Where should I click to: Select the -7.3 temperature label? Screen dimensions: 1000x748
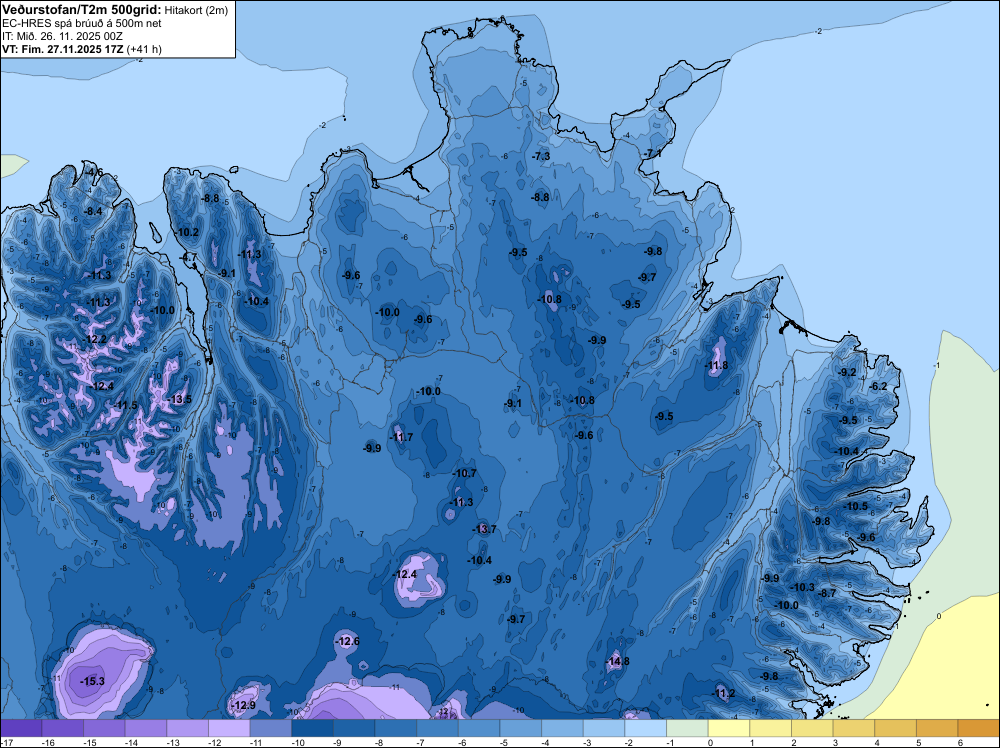[x=541, y=156]
